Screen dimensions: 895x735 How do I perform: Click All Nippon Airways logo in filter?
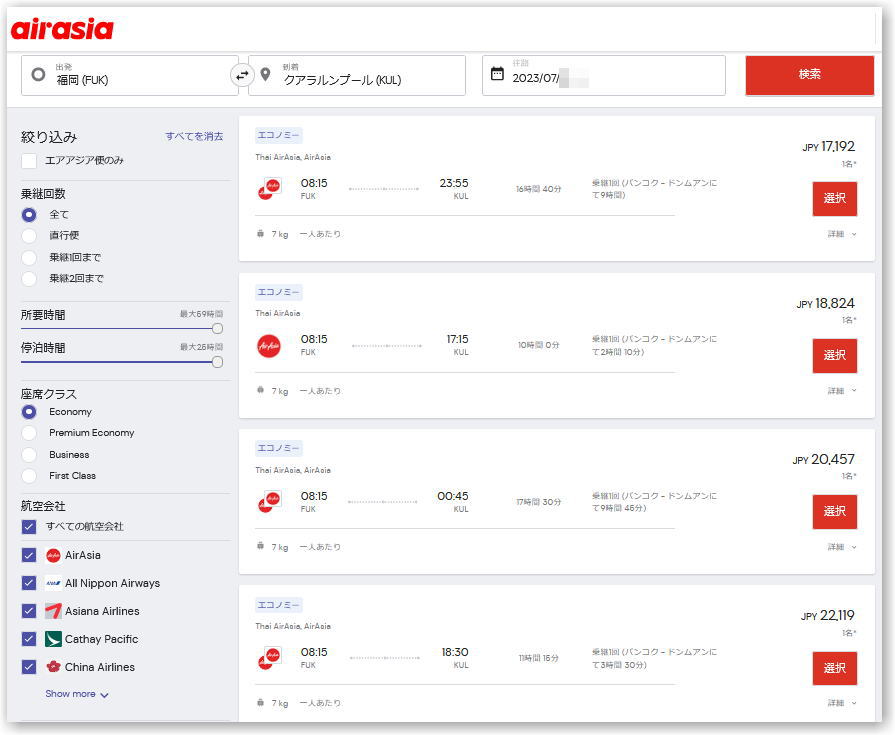(53, 583)
